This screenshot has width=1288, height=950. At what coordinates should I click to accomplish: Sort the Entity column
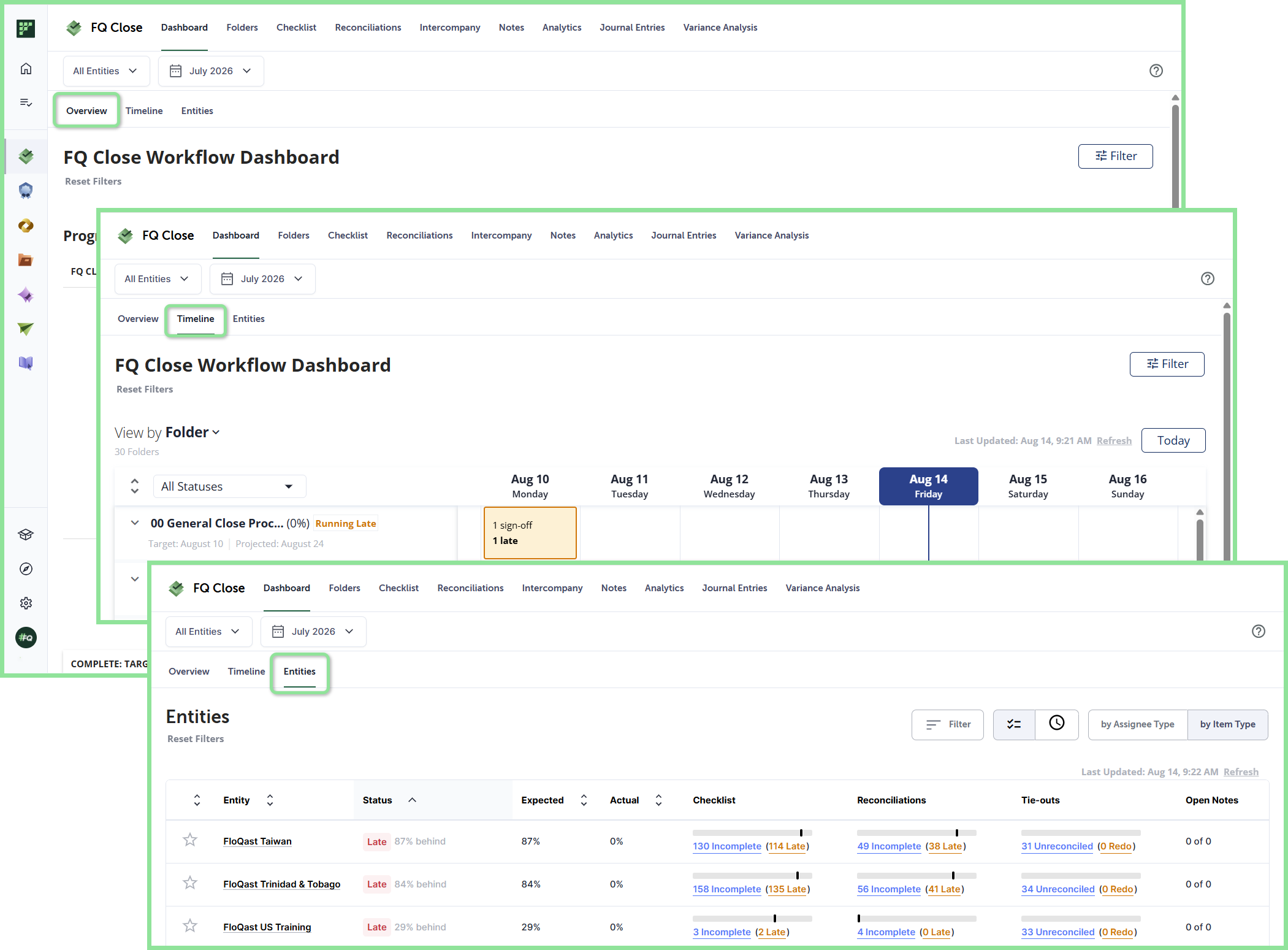[270, 800]
